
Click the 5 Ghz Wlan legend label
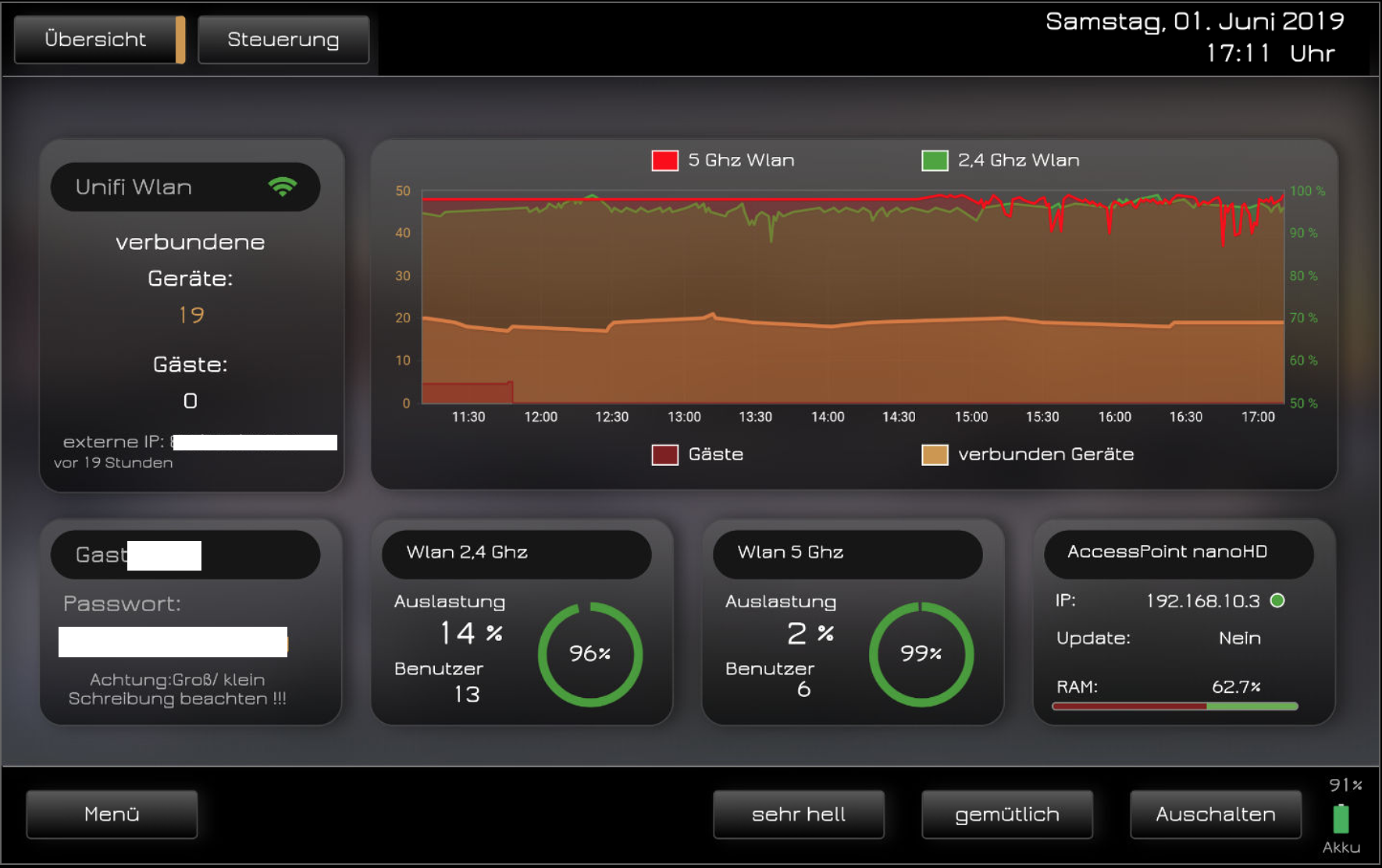pyautogui.click(x=741, y=160)
